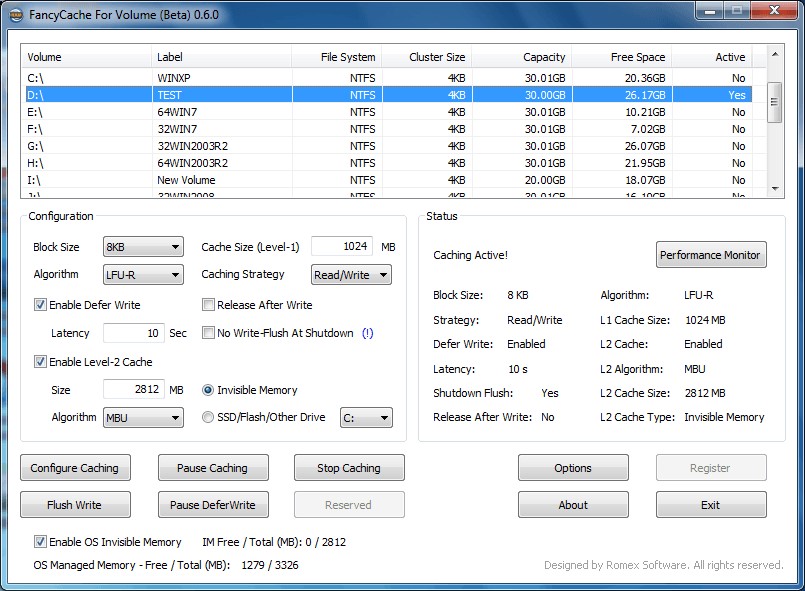Uncheck Enable Level-2 Cache
The height and width of the screenshot is (591, 805).
41,362
